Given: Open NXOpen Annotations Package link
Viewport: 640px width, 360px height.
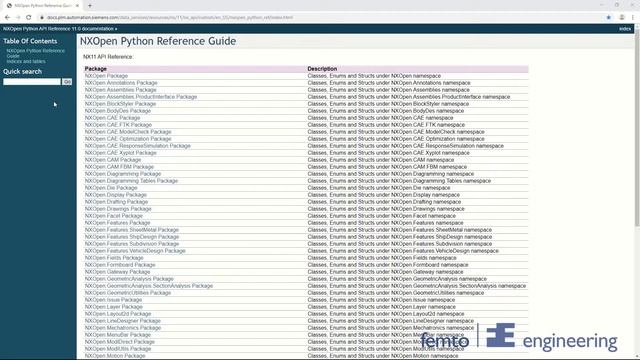Looking at the screenshot, I should coord(121,83).
